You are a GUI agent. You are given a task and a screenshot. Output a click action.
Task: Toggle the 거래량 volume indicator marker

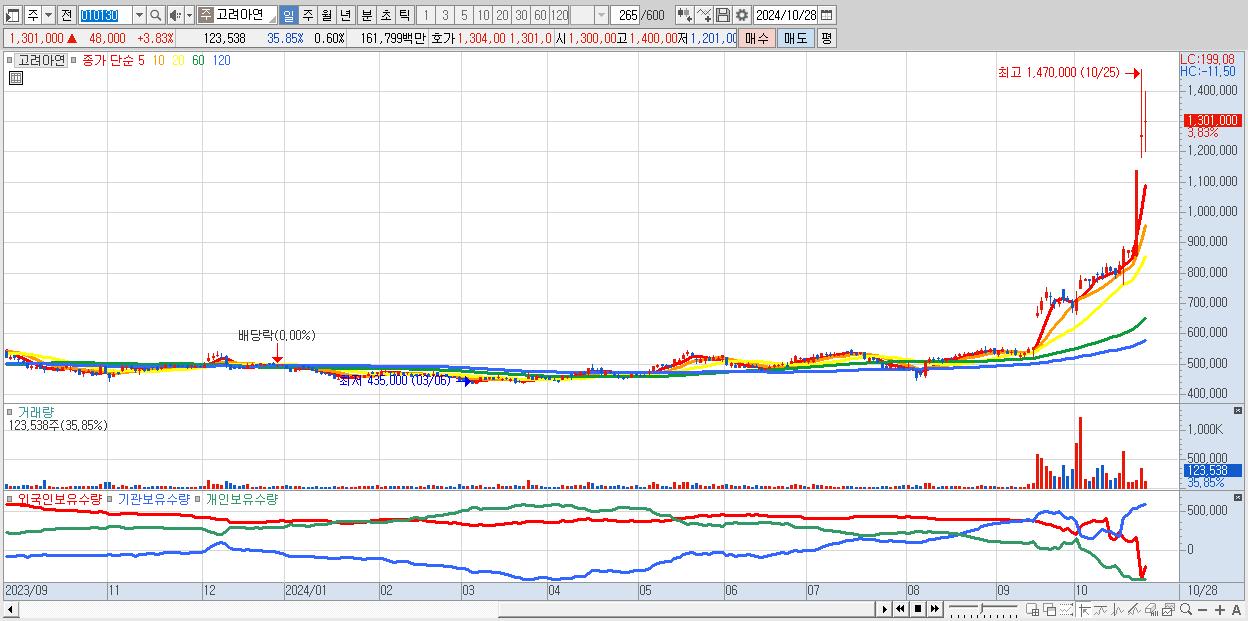click(10, 411)
